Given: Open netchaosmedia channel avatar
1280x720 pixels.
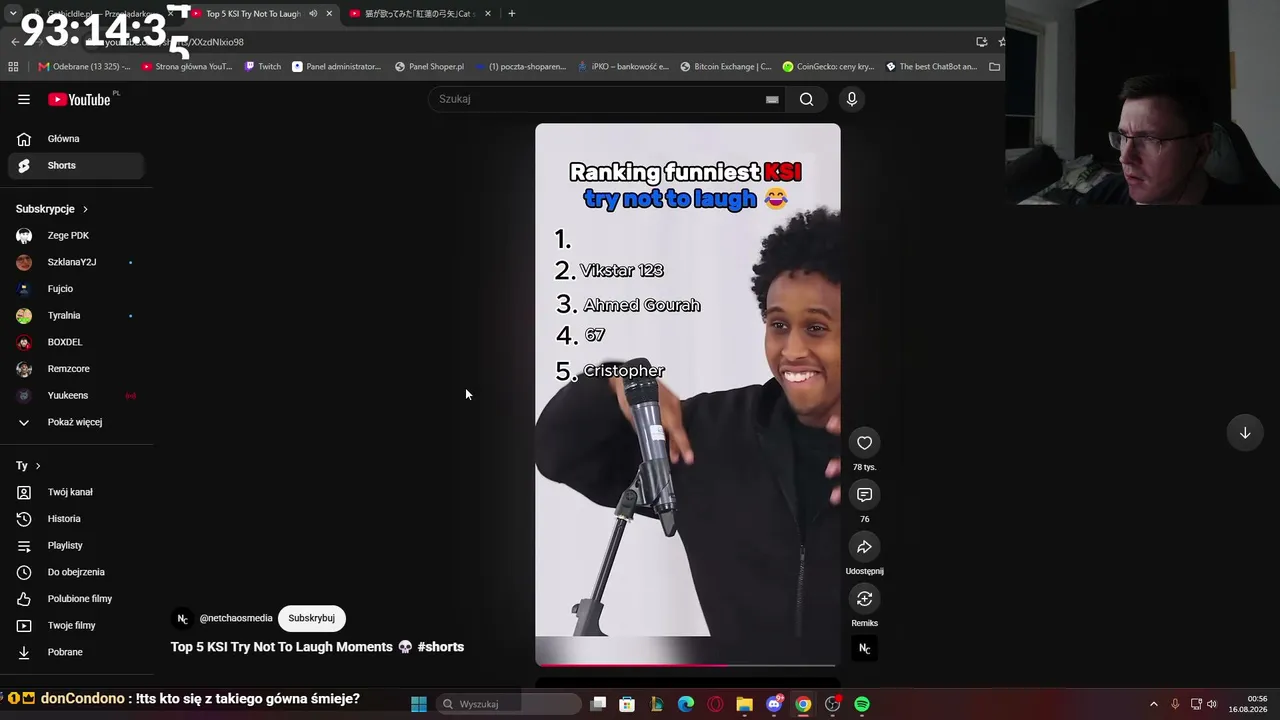Looking at the screenshot, I should pos(182,619).
